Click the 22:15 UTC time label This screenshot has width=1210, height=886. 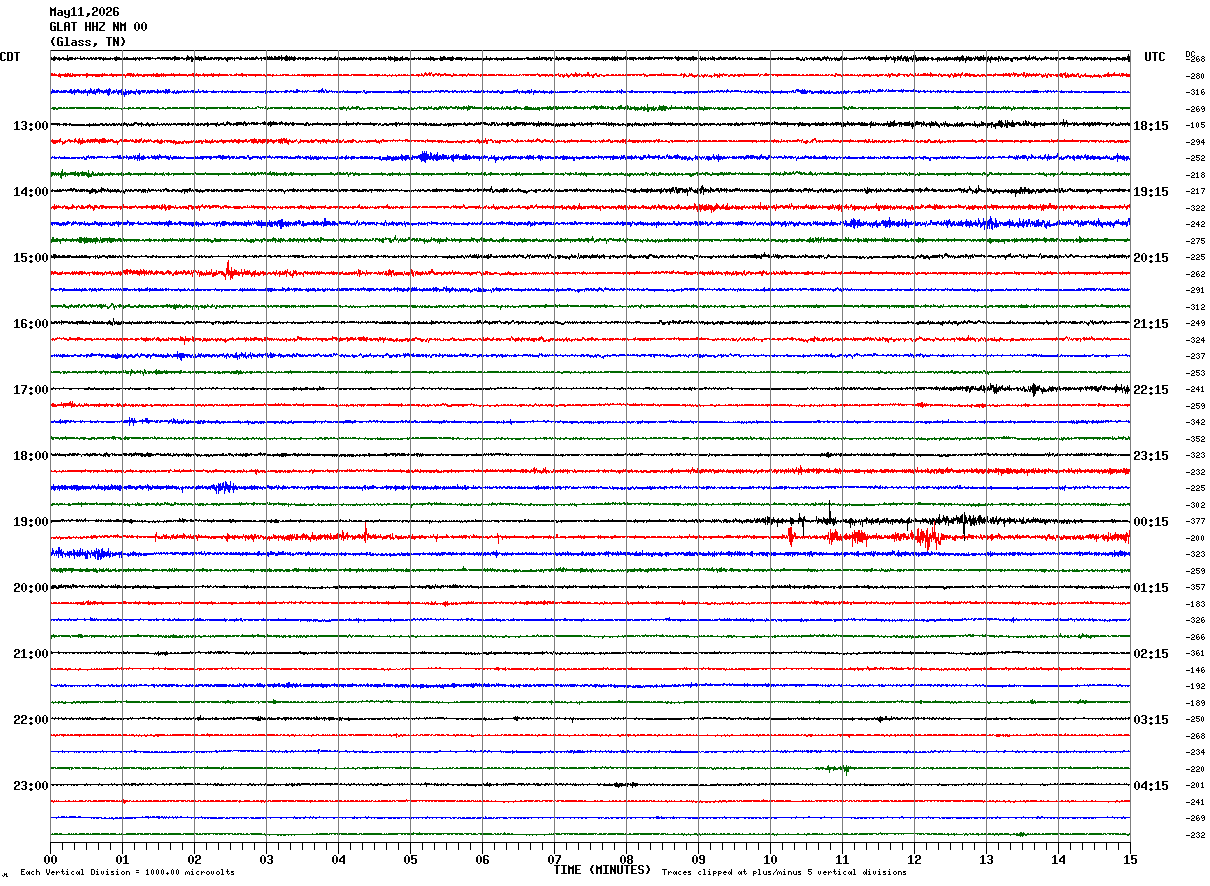tap(1151, 390)
